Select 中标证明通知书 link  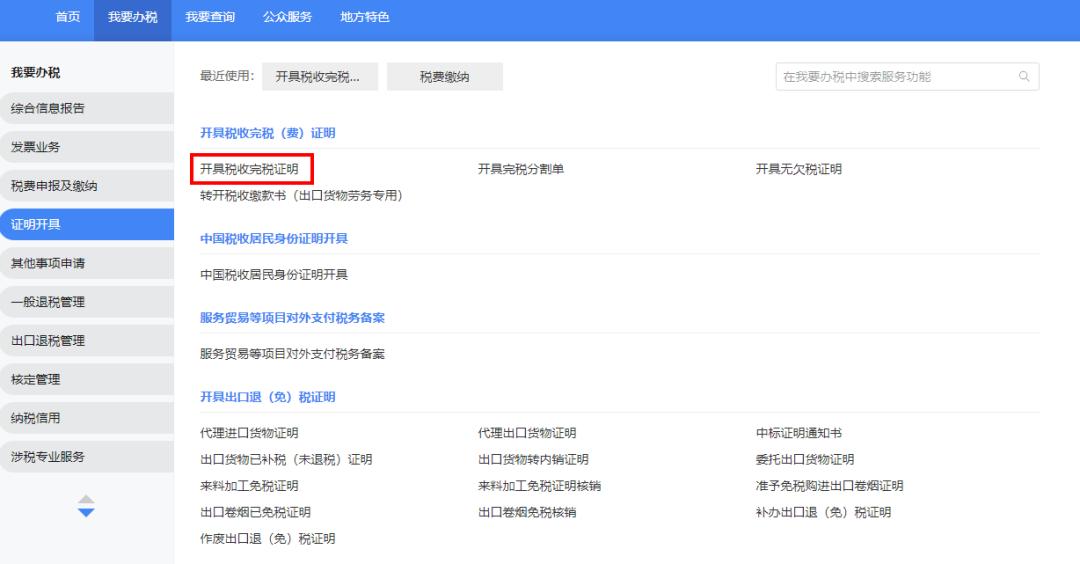(798, 433)
